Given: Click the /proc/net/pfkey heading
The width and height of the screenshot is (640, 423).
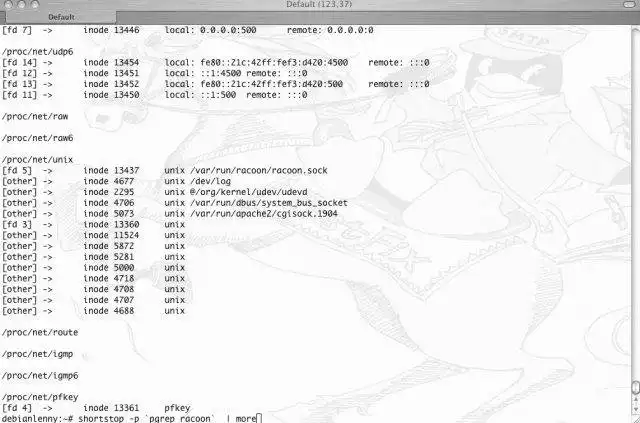Looking at the screenshot, I should pyautogui.click(x=40, y=397).
